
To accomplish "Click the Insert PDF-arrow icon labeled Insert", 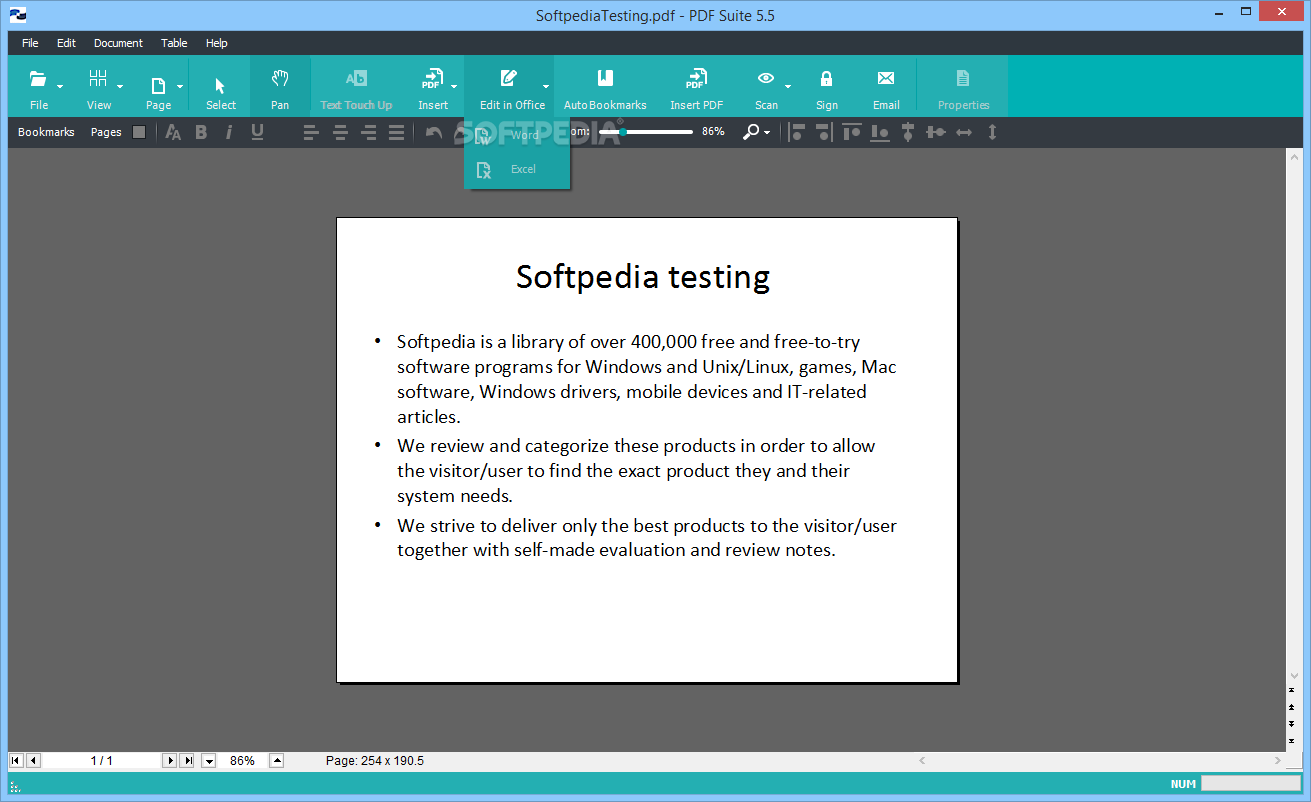I will click(432, 79).
